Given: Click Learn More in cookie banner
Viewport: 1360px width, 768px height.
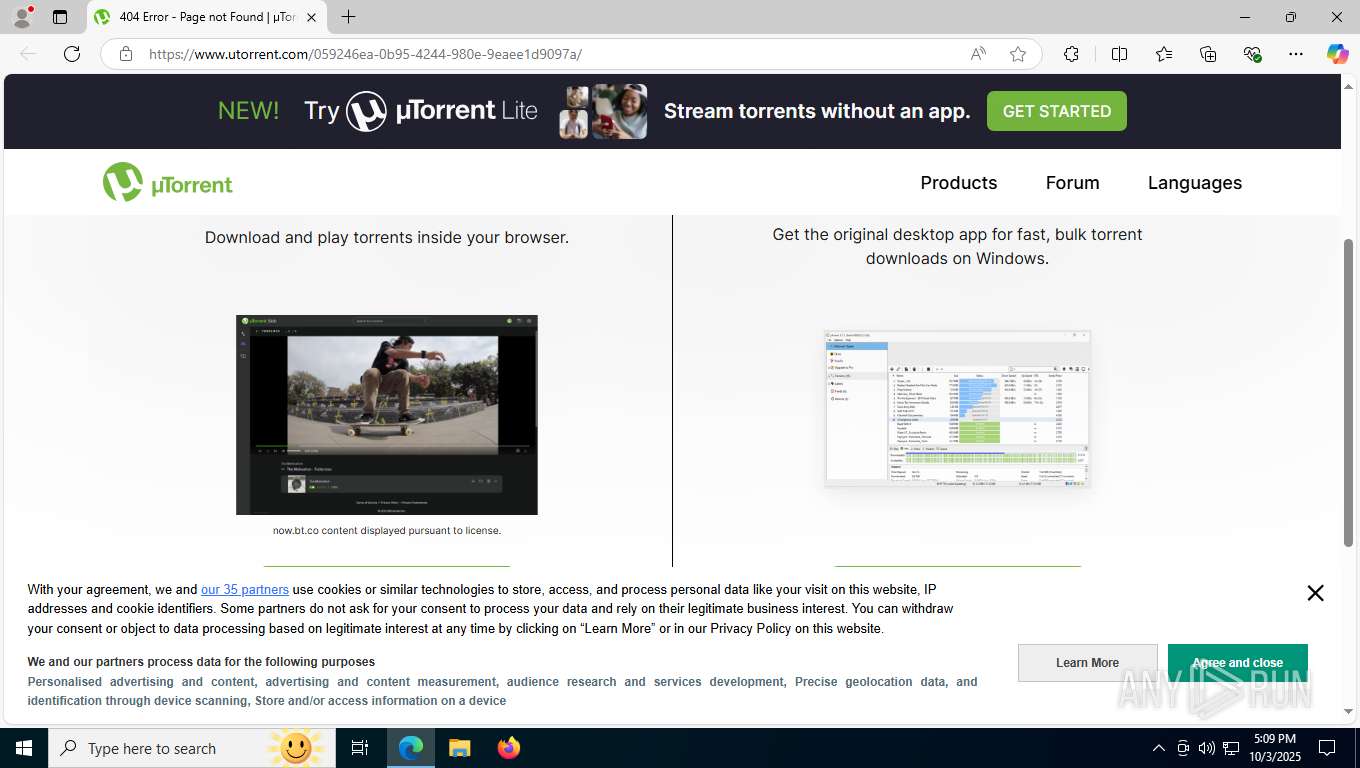Looking at the screenshot, I should pos(1087,663).
